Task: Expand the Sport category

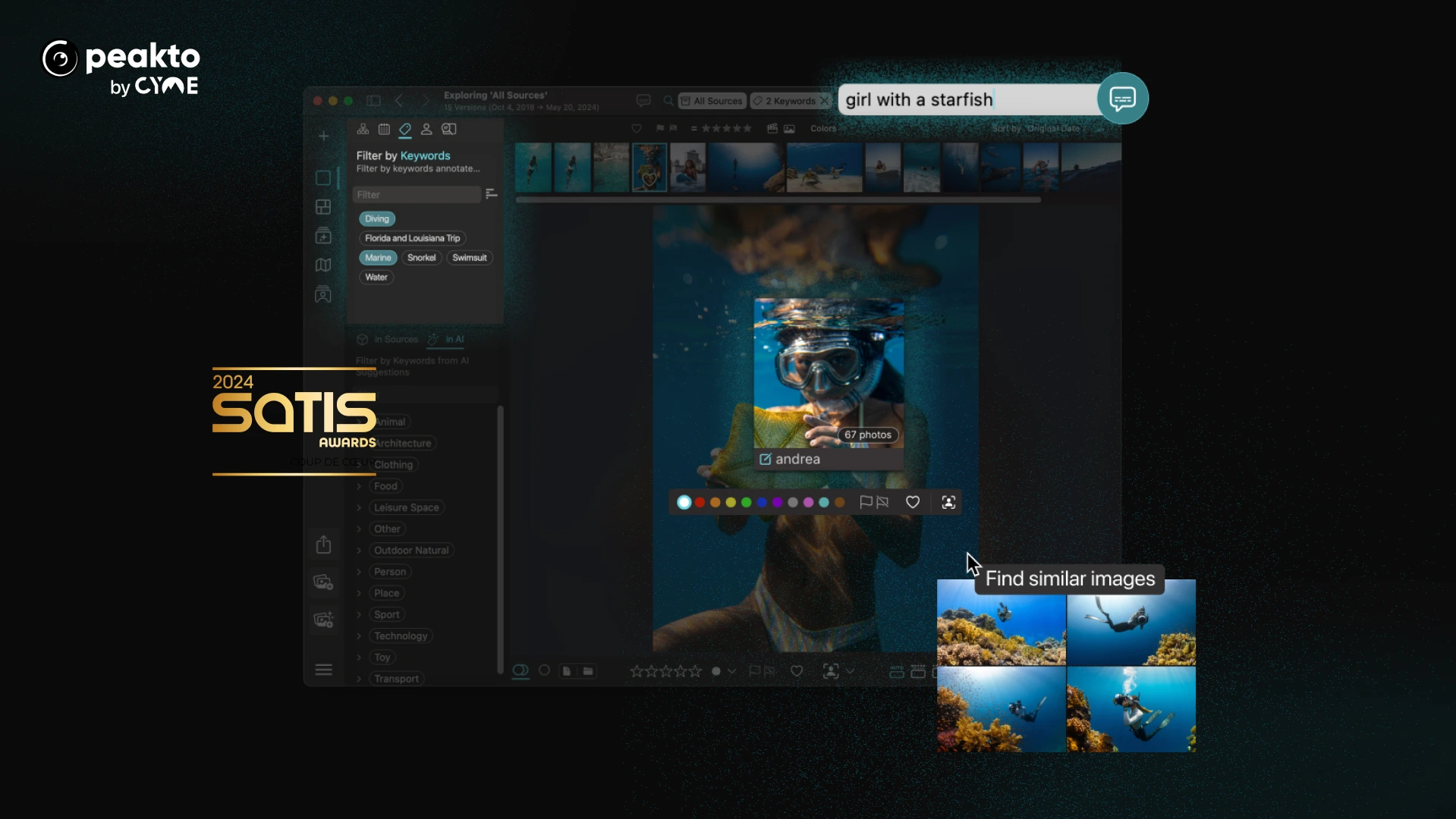Action: click(x=359, y=614)
